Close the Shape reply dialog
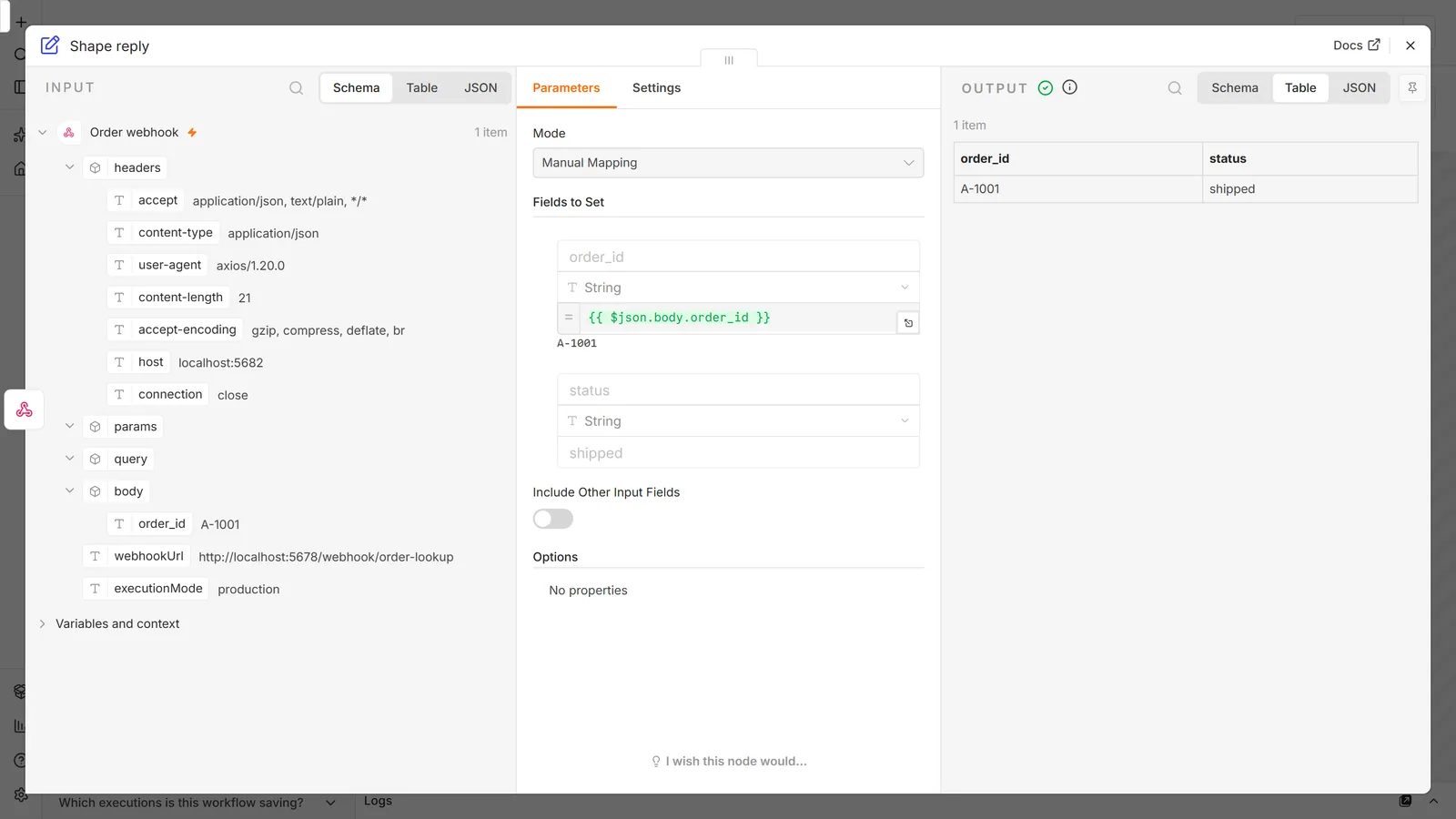Viewport: 1456px width, 819px height. pos(1410,45)
